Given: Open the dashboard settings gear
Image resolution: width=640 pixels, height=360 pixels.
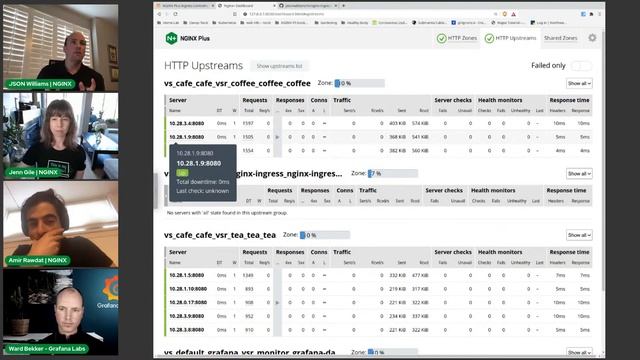Looking at the screenshot, I should 592,38.
